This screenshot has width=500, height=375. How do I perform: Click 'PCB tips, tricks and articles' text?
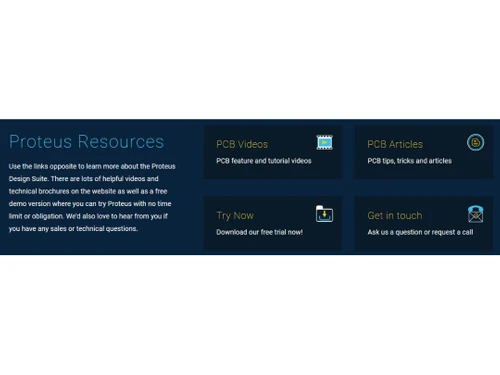coord(409,161)
